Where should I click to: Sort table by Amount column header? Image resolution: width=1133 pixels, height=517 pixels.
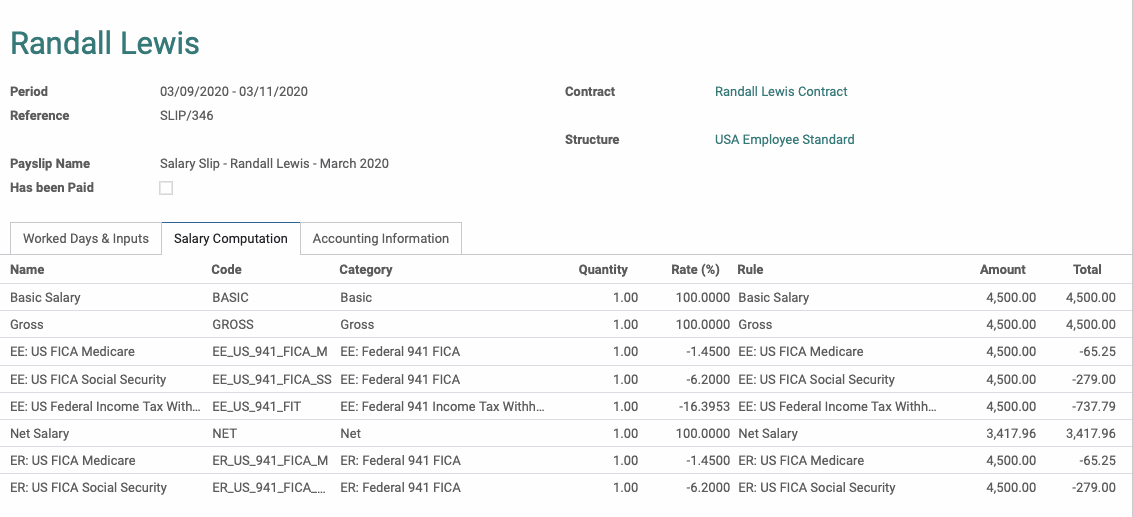point(1003,270)
